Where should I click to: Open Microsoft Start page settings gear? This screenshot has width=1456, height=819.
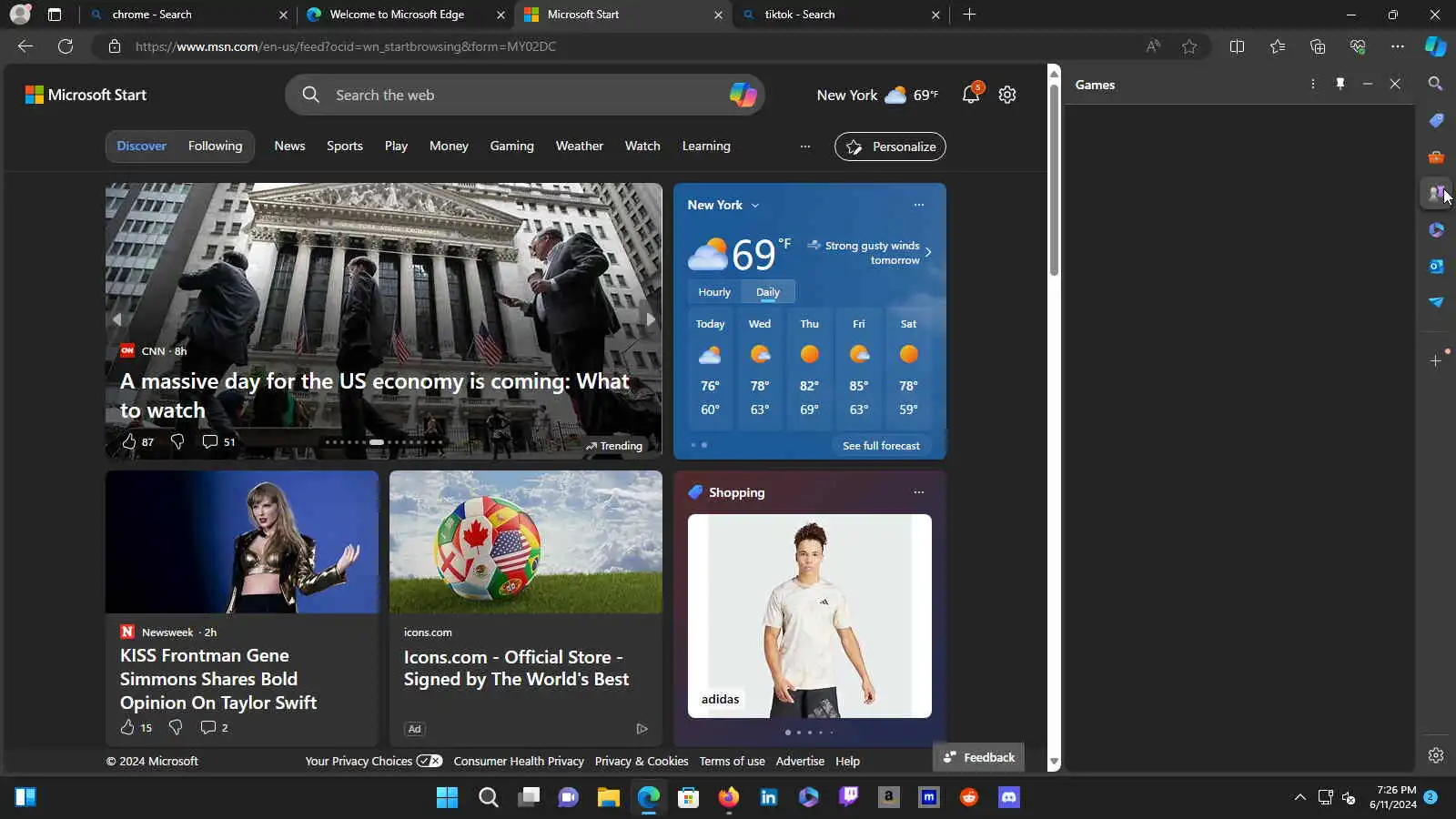(x=1007, y=95)
